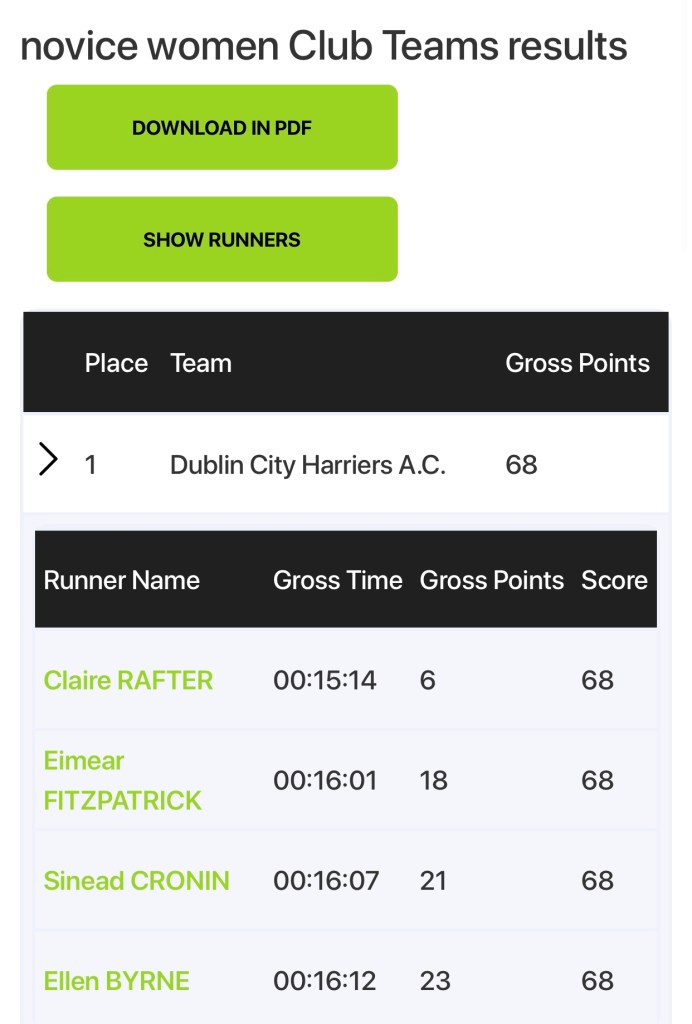Click the team's gross points total 68

(521, 465)
